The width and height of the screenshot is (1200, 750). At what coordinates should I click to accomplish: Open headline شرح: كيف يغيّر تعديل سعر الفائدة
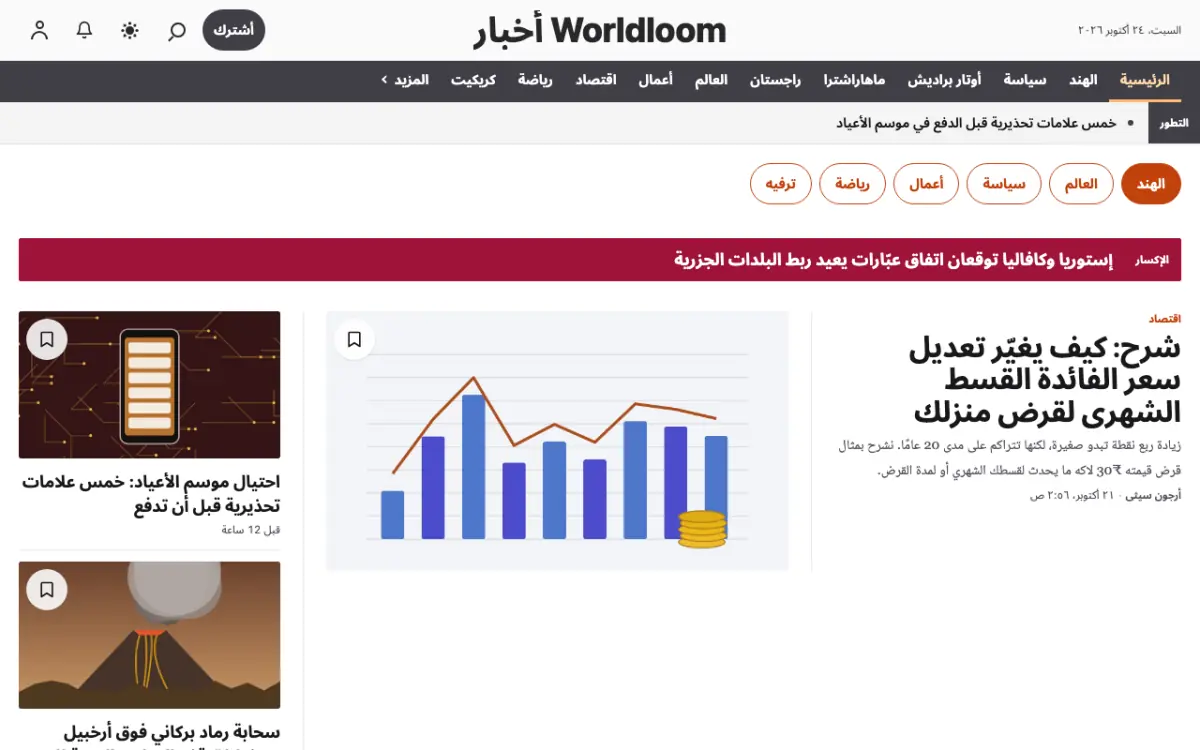click(x=1045, y=381)
